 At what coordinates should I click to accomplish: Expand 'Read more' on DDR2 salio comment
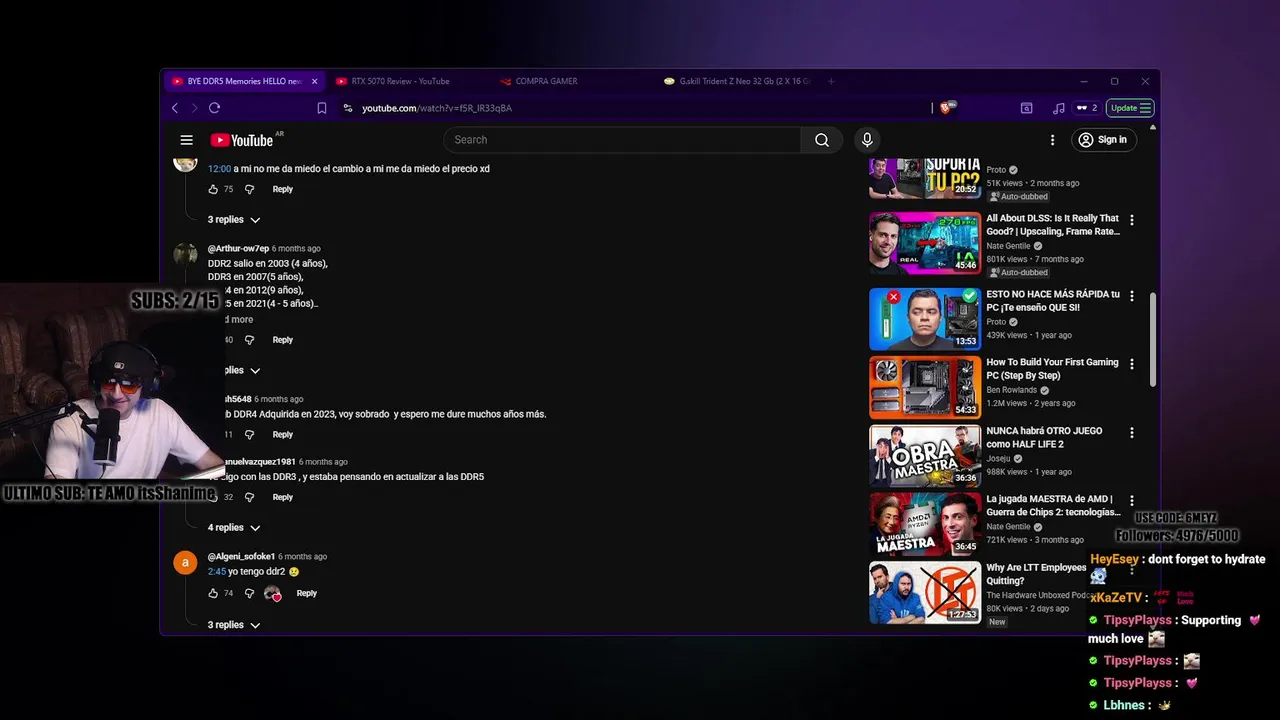pyautogui.click(x=239, y=320)
